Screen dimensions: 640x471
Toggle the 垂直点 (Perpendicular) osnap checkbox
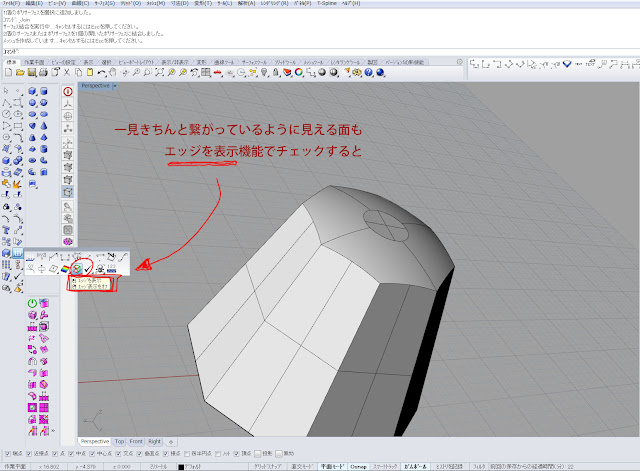point(140,454)
